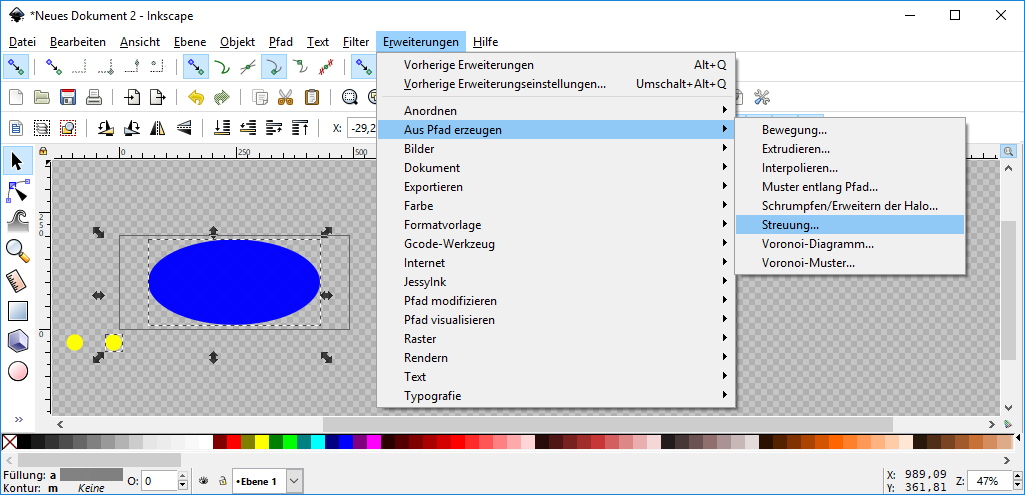Image resolution: width=1025 pixels, height=495 pixels.
Task: Click the Print document icon
Action: 93,97
